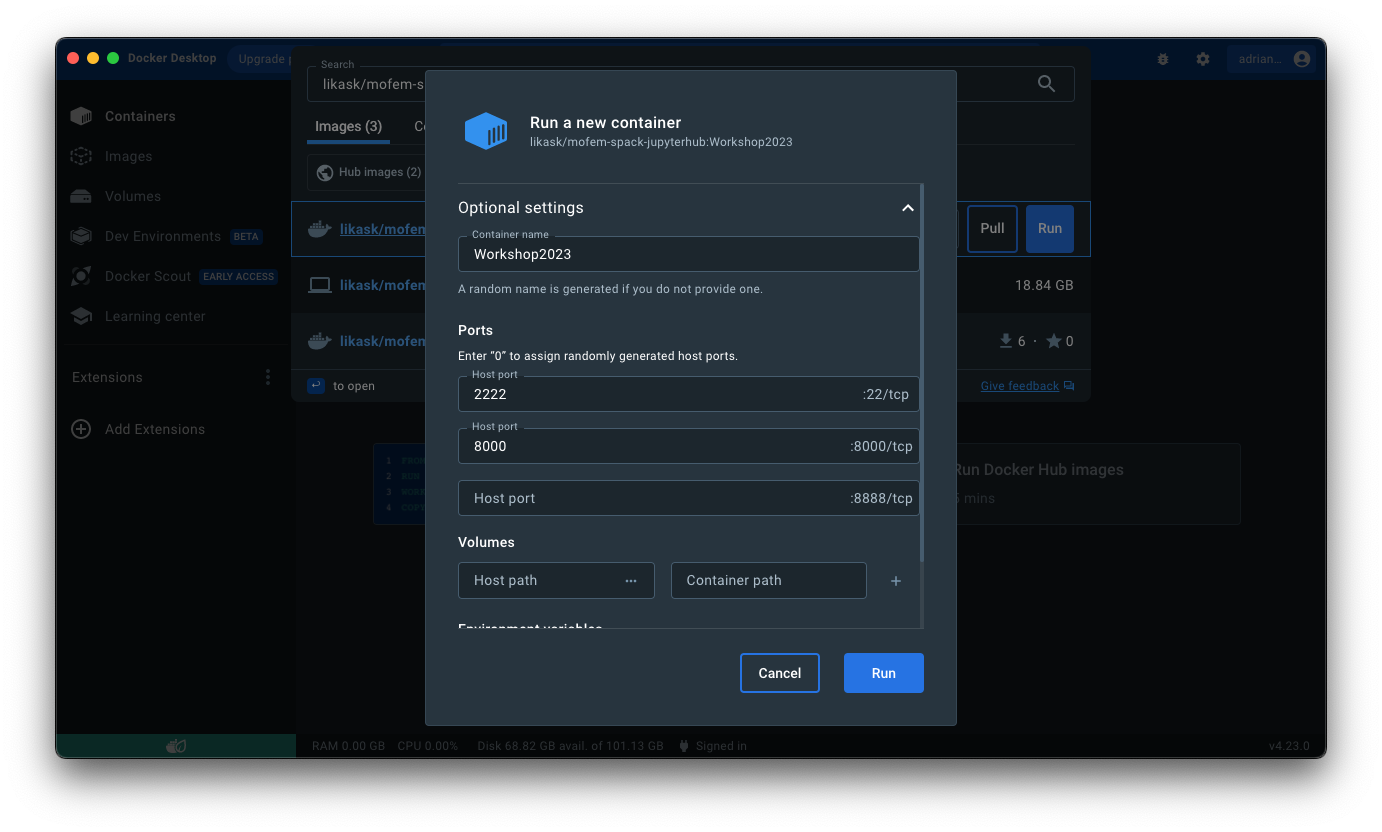
Task: Run the Workshop2023 container
Action: click(x=883, y=673)
